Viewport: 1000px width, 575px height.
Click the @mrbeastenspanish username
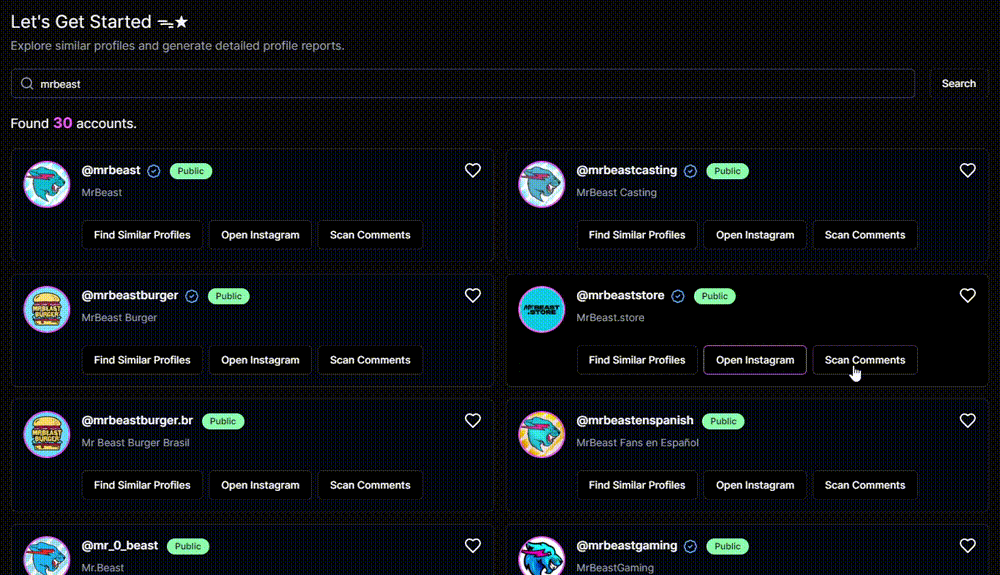[x=635, y=420]
